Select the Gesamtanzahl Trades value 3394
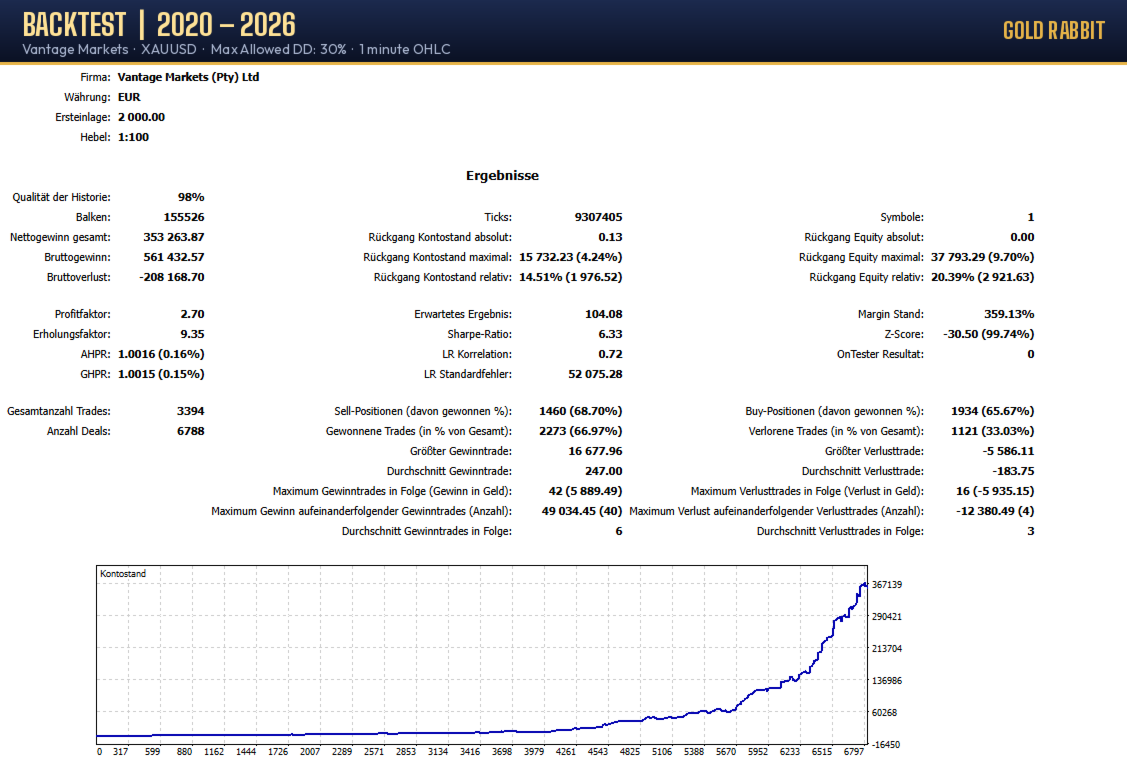Viewport: 1127px width, 774px height. [x=190, y=411]
